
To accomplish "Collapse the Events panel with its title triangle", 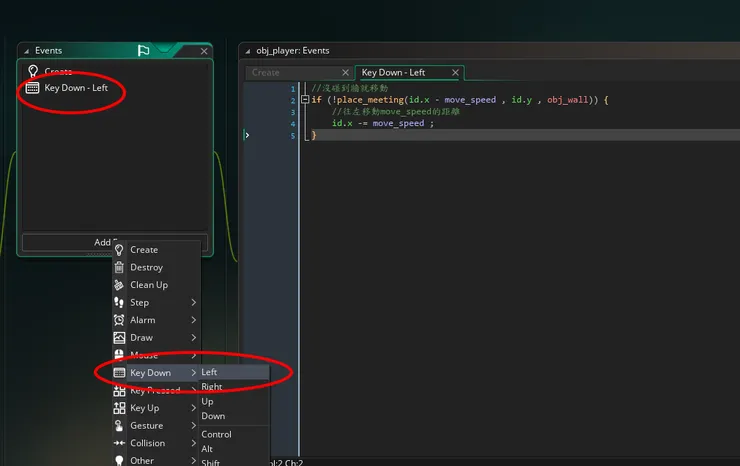I will tap(26, 51).
